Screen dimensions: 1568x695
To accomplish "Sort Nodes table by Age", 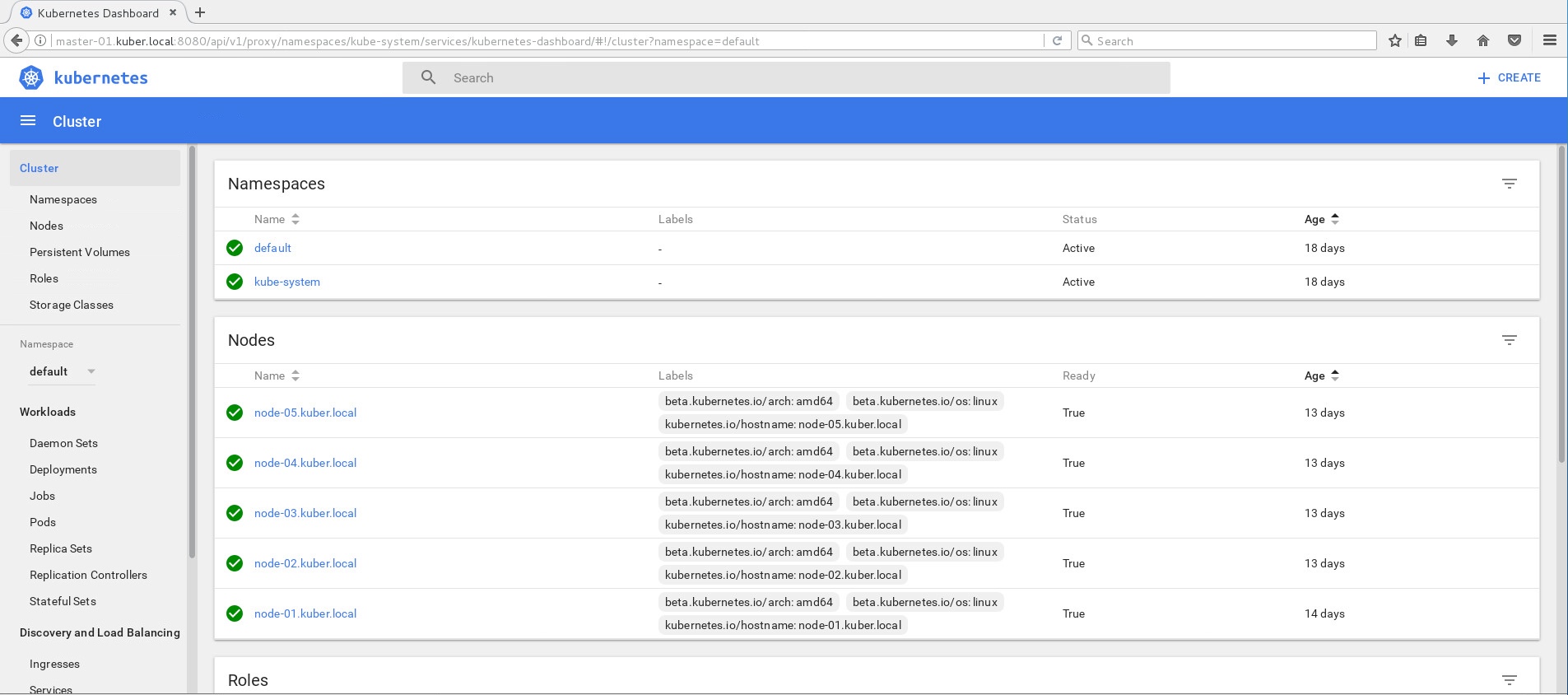I will pos(1322,375).
